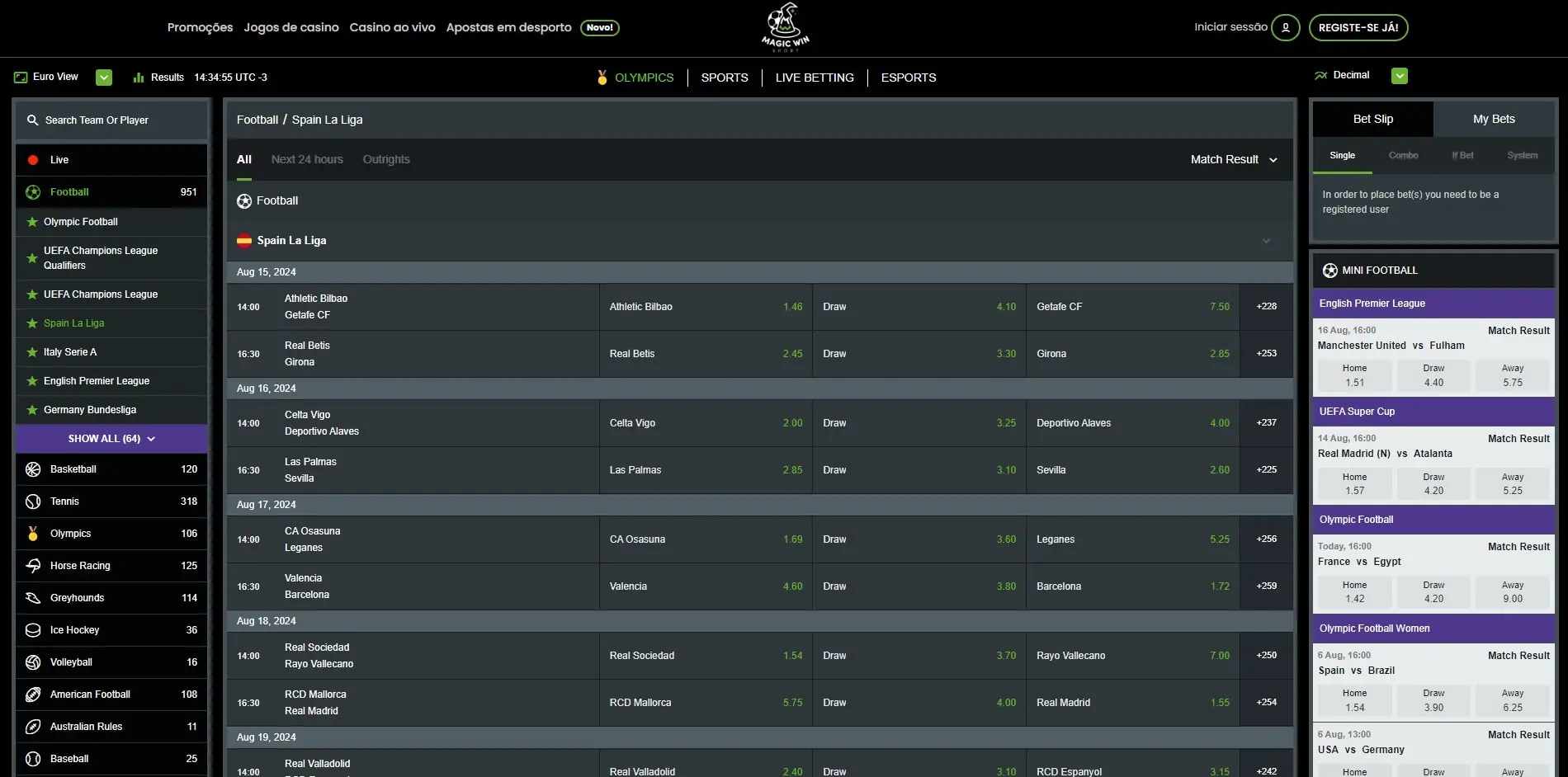Click the Volleyball icon in sidebar

[33, 662]
